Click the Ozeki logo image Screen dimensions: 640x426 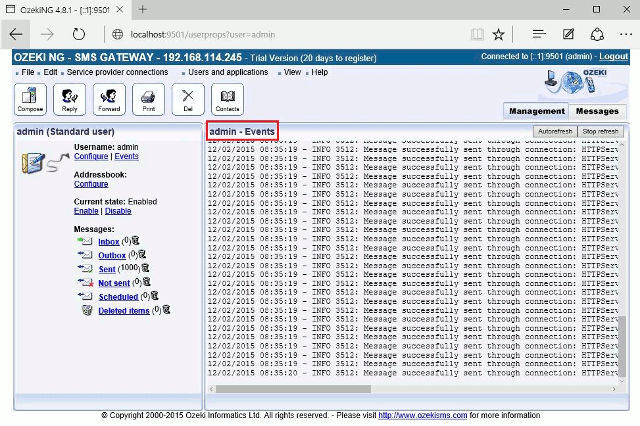[x=576, y=82]
